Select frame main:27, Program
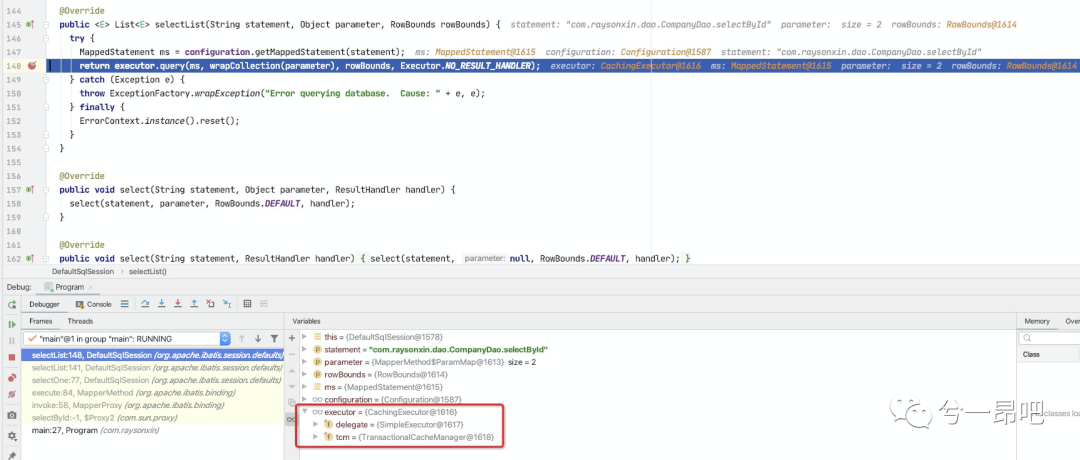Image resolution: width=1080 pixels, height=460 pixels. 152,430
